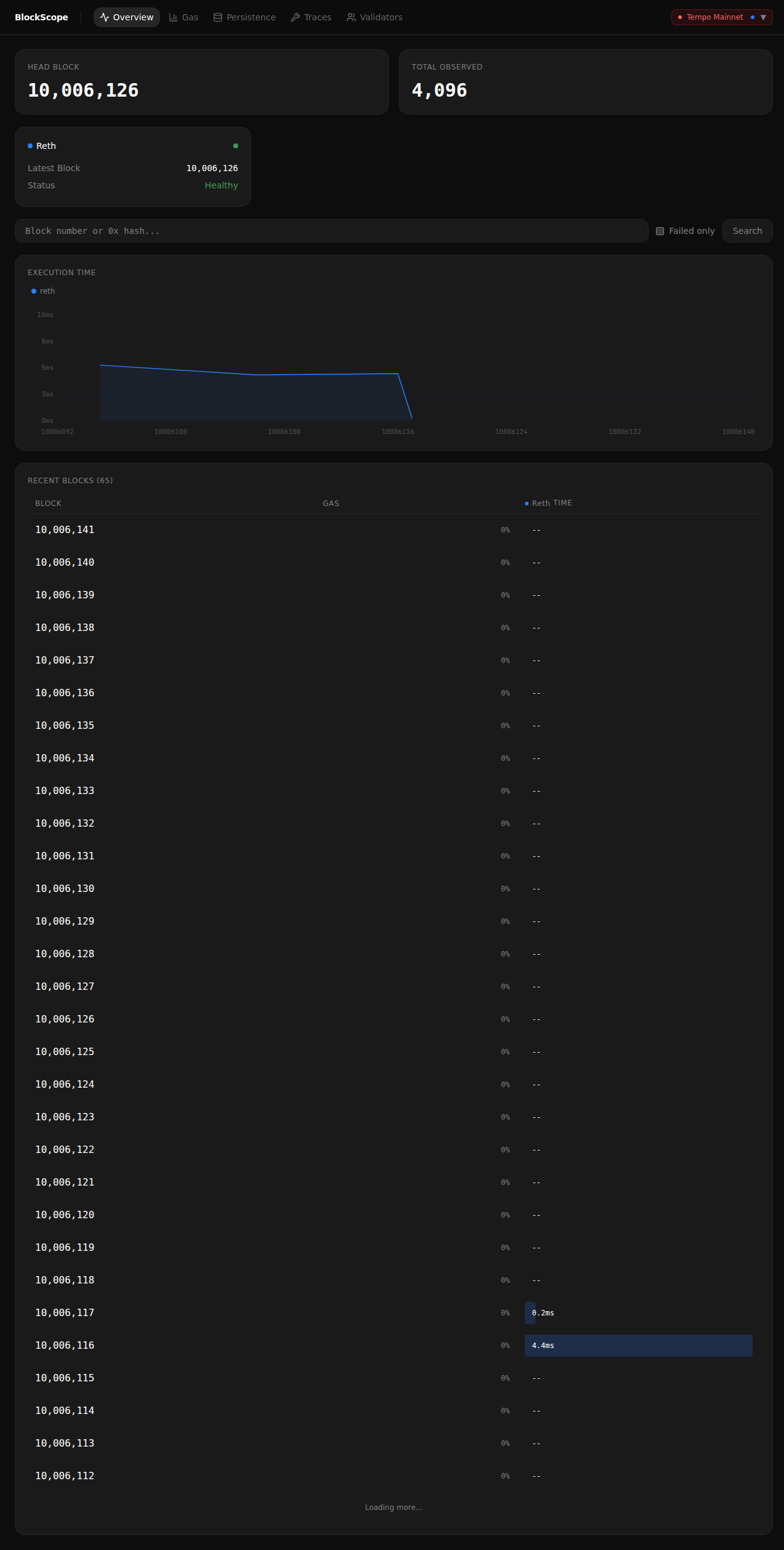The image size is (784, 1550).
Task: Click the Head Block number 10,006,126
Action: click(83, 90)
